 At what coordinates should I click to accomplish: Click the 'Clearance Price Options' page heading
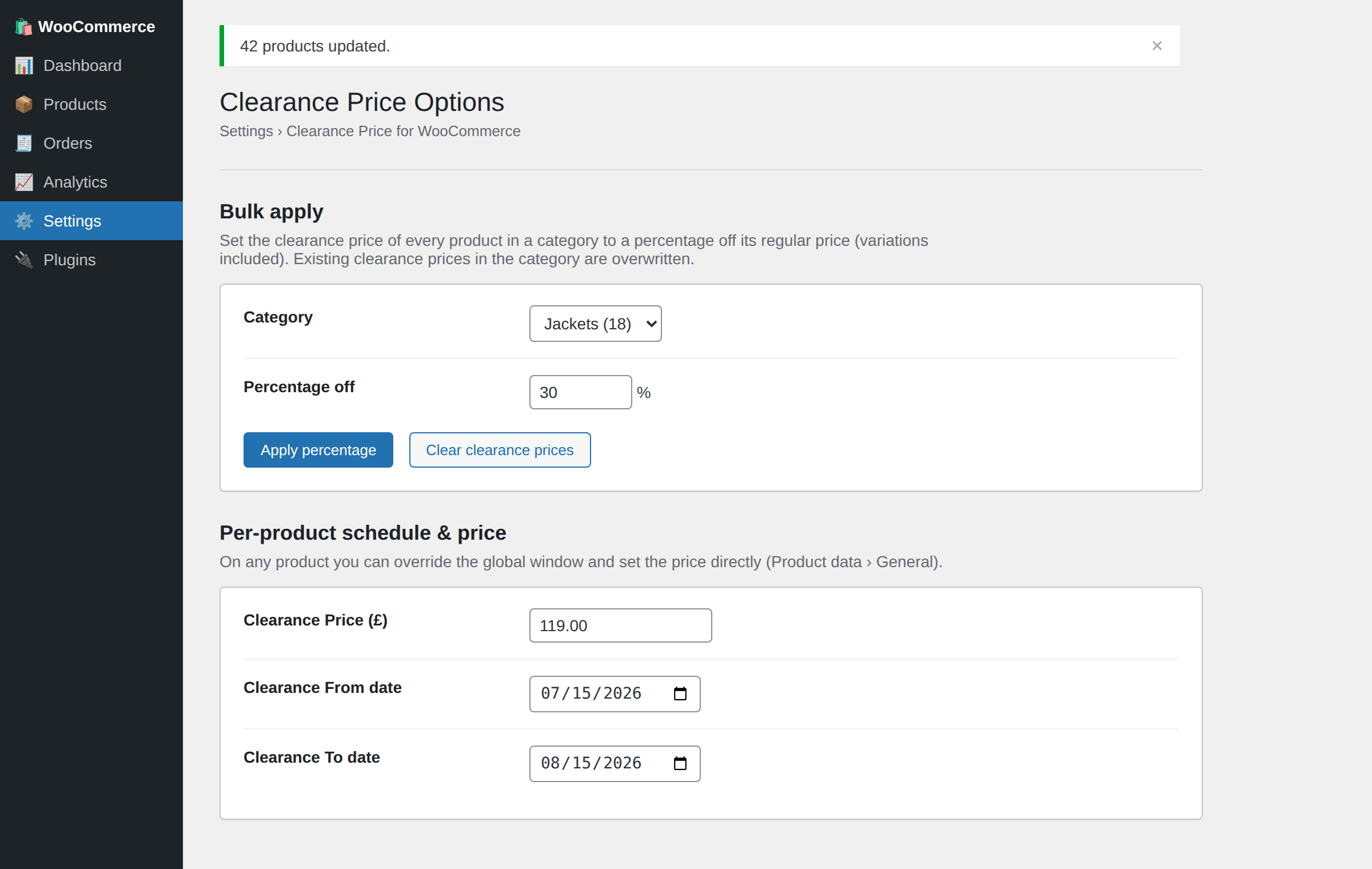tap(362, 102)
